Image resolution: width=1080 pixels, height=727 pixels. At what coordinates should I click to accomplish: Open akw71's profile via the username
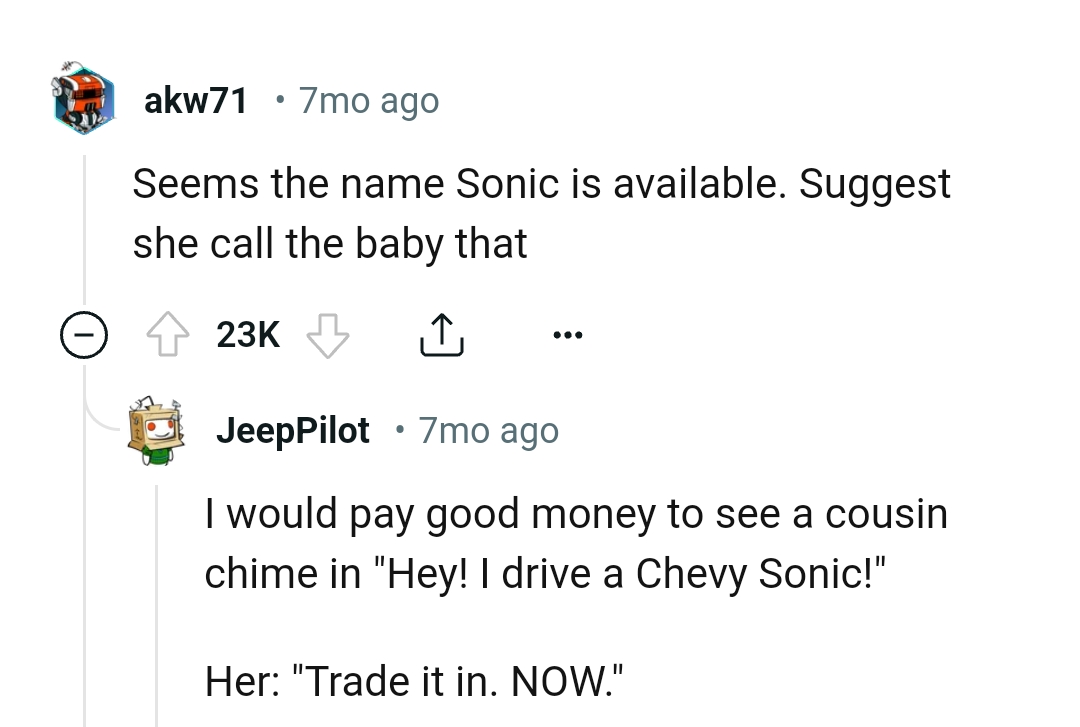196,99
